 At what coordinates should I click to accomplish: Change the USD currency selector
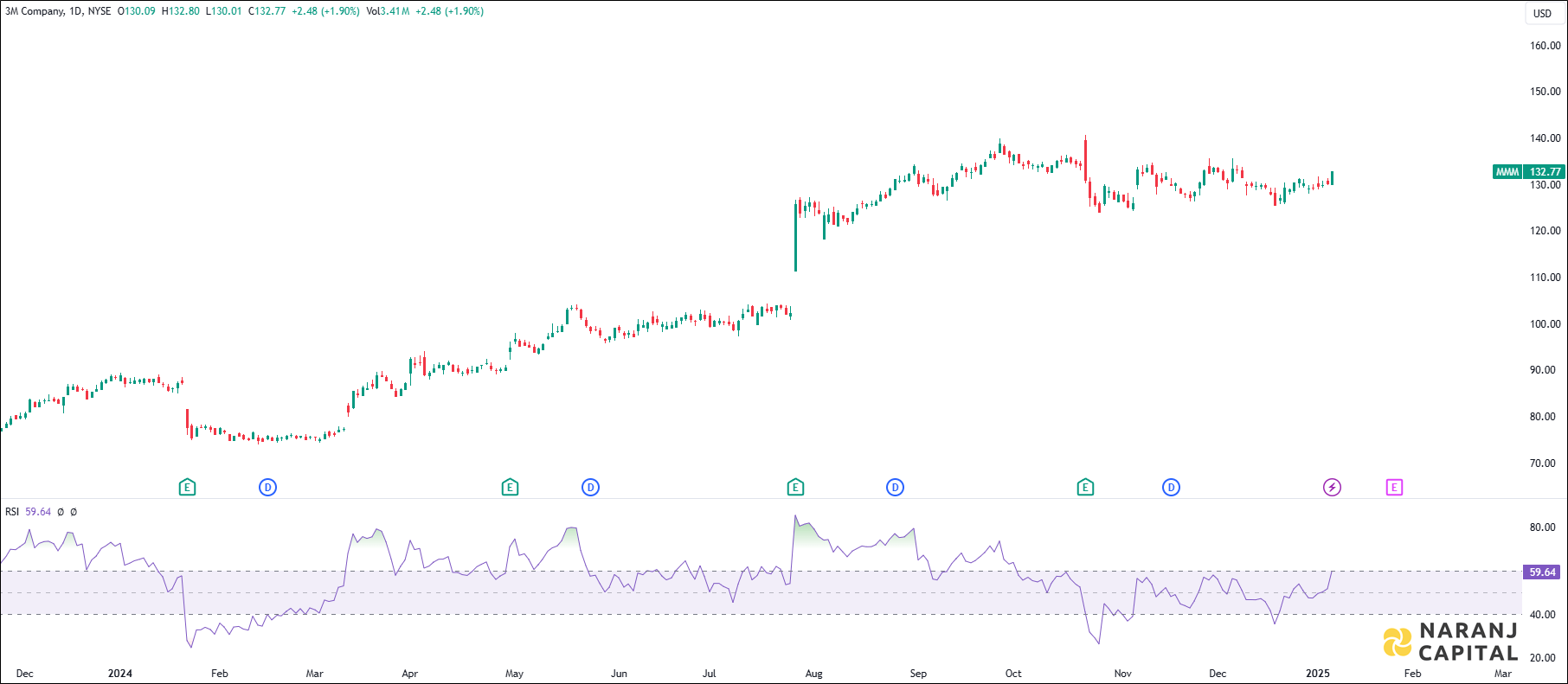[x=1543, y=13]
